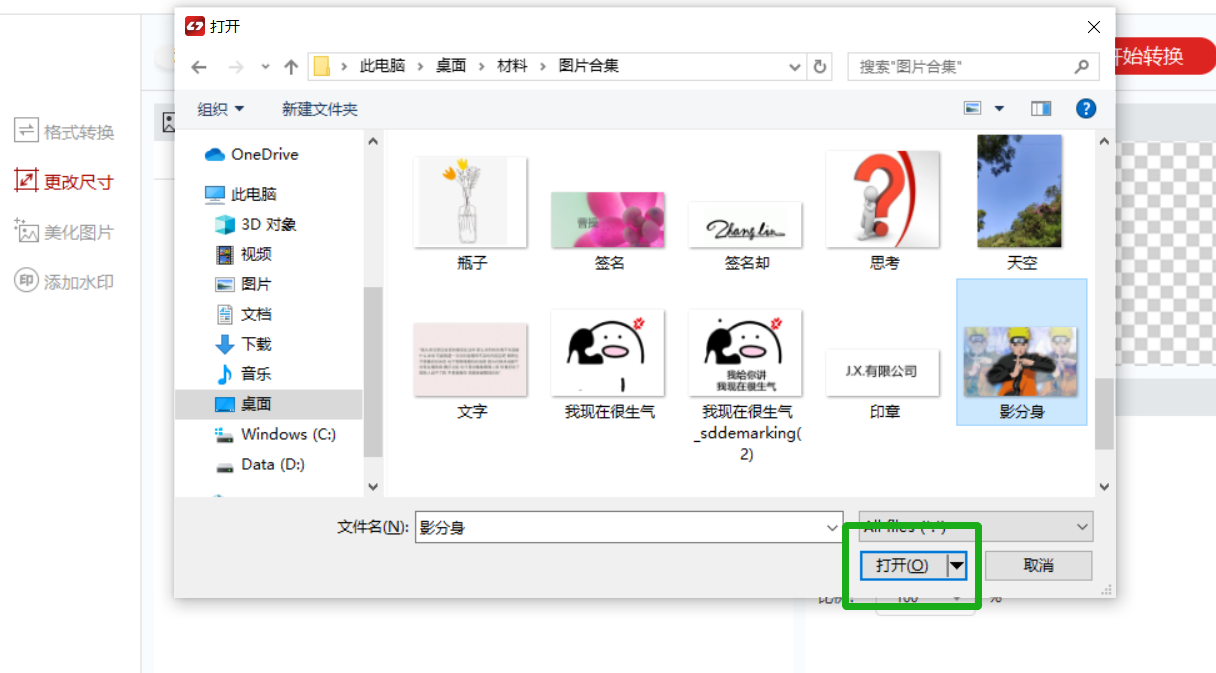
Task: Switch to 添加水印 in the background app
Action: [x=64, y=282]
